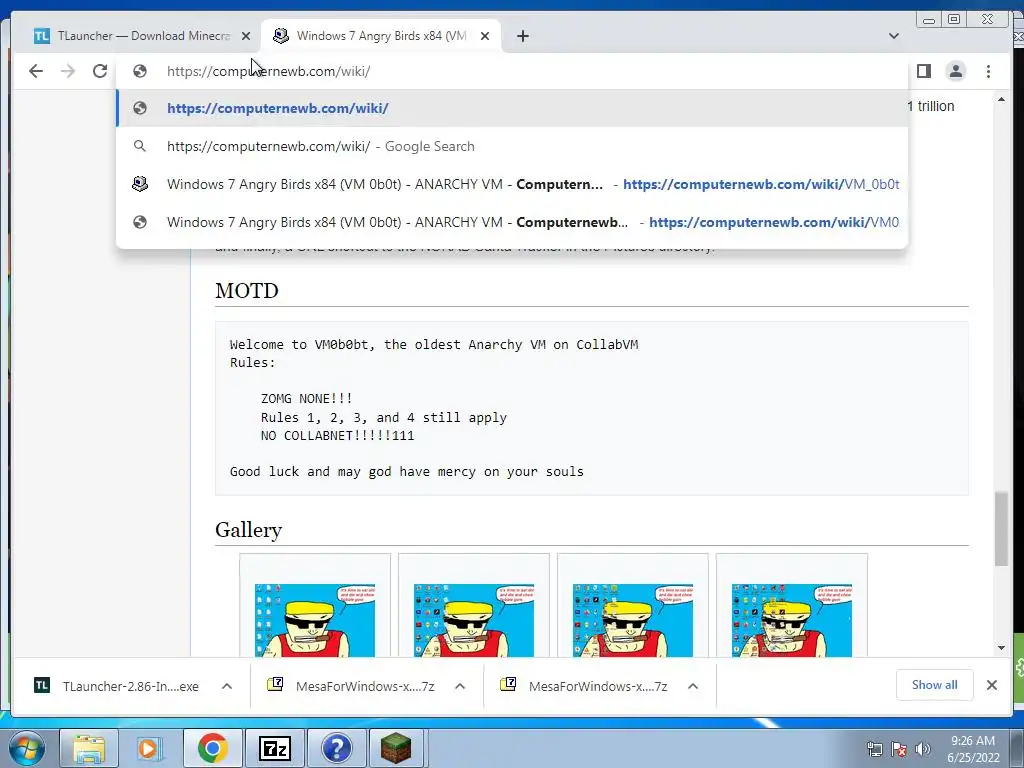Viewport: 1024px width, 768px height.
Task: Reload the current page
Action: pos(100,71)
